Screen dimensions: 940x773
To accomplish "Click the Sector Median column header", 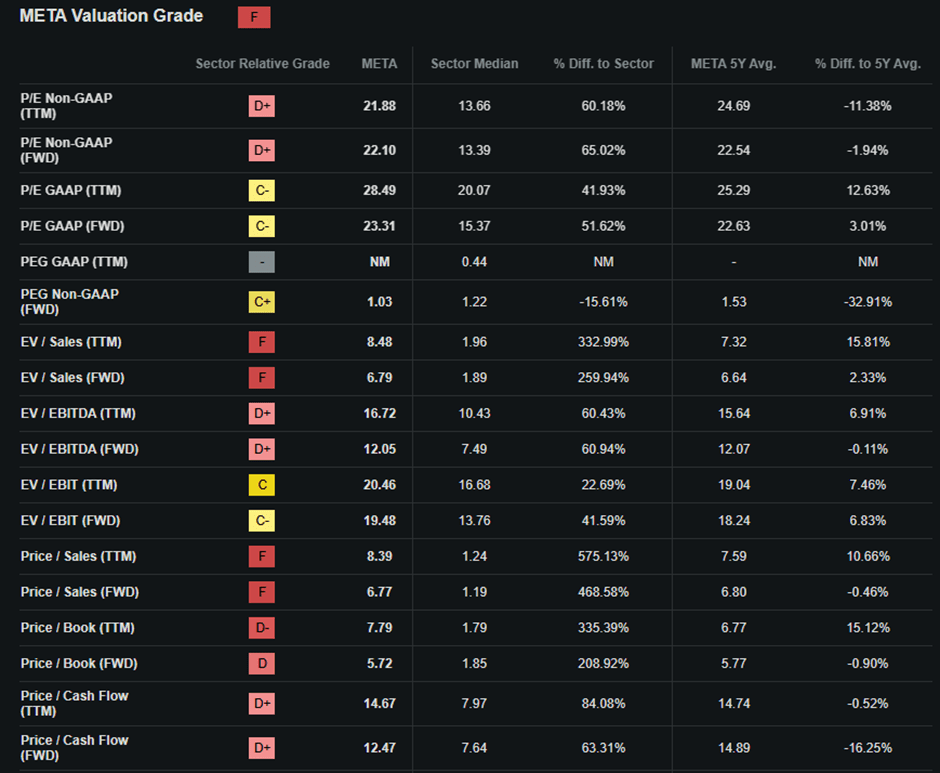I will [475, 64].
